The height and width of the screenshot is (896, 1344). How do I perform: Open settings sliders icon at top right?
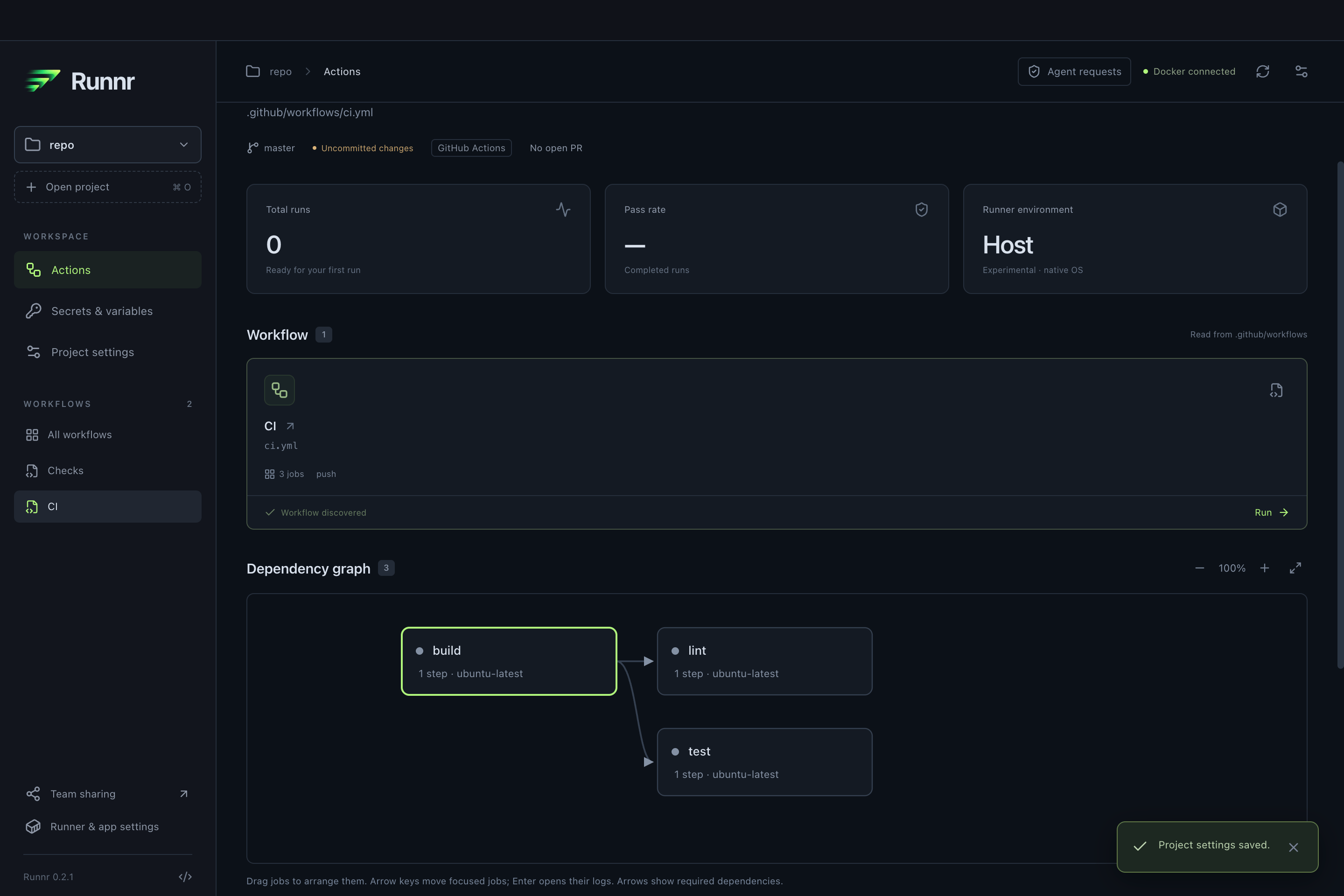click(x=1301, y=71)
